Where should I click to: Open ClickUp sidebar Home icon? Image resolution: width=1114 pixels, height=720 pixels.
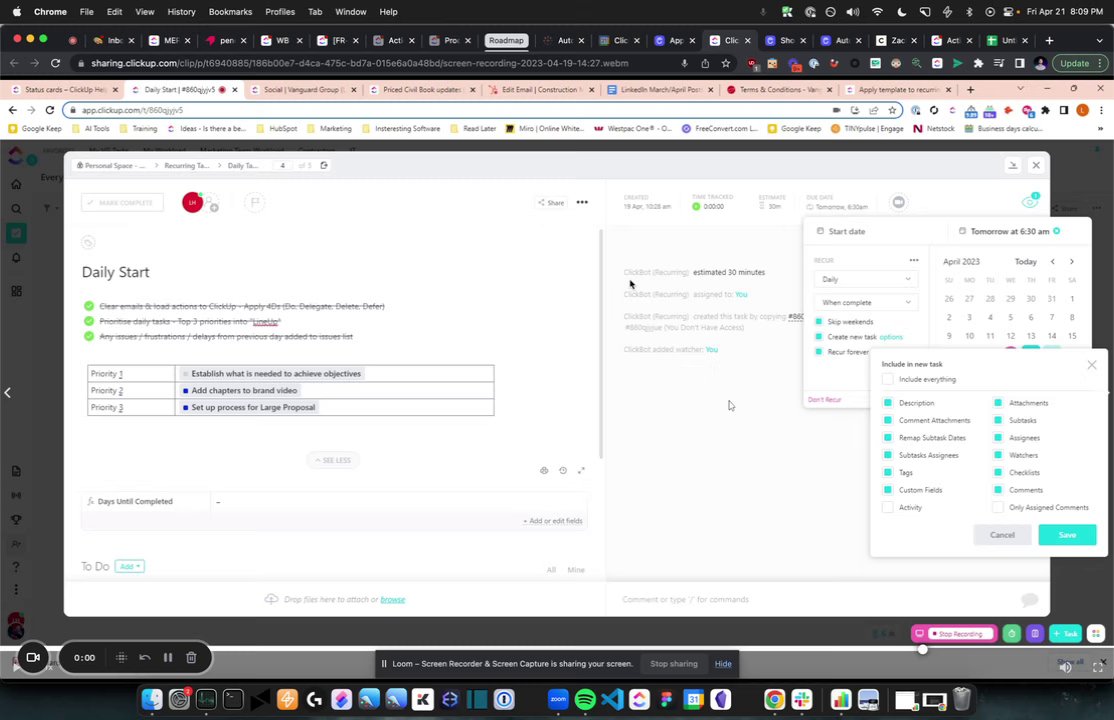16,184
